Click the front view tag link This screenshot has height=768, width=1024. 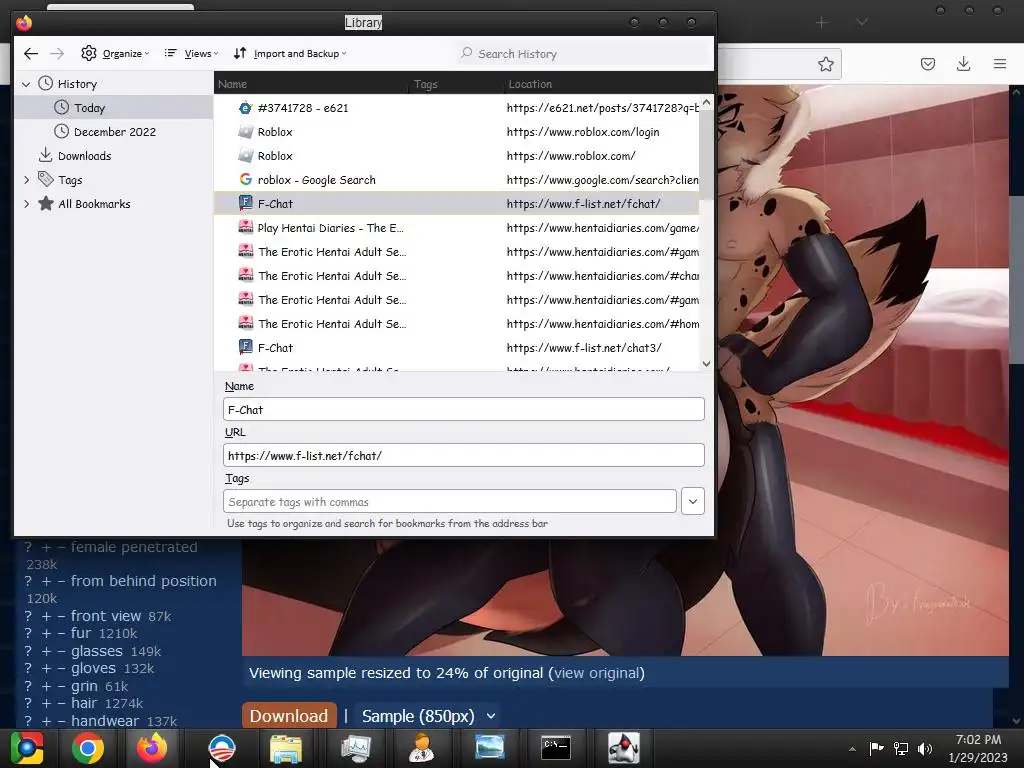click(106, 616)
